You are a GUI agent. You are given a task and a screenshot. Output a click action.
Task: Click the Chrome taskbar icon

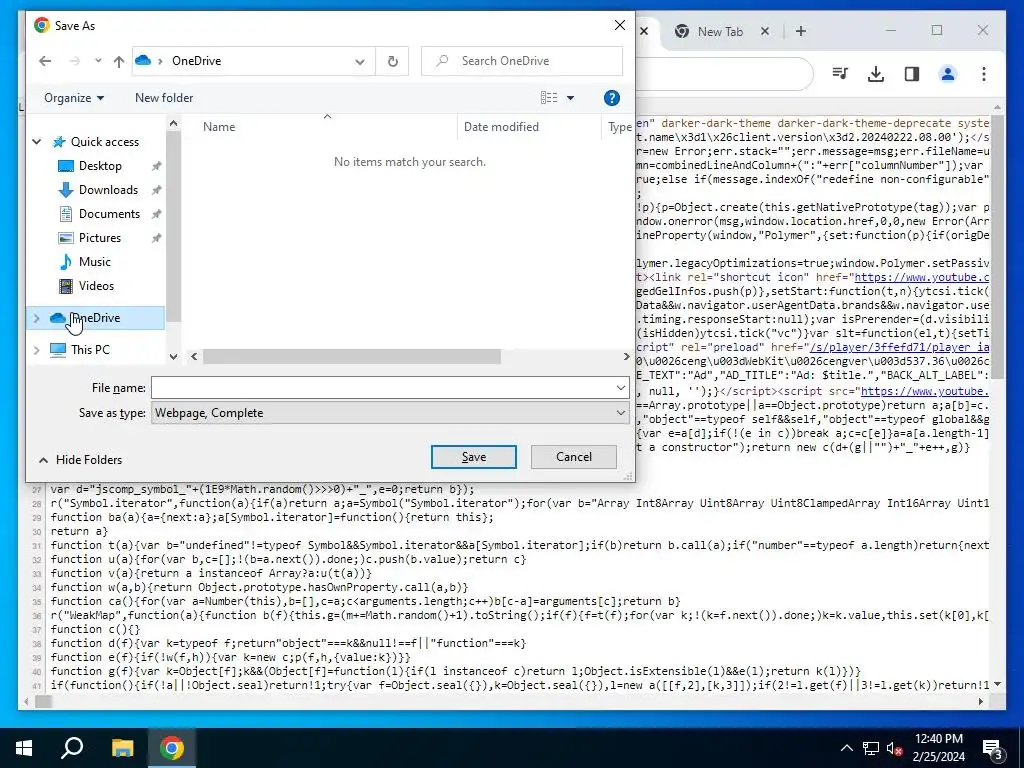[172, 748]
